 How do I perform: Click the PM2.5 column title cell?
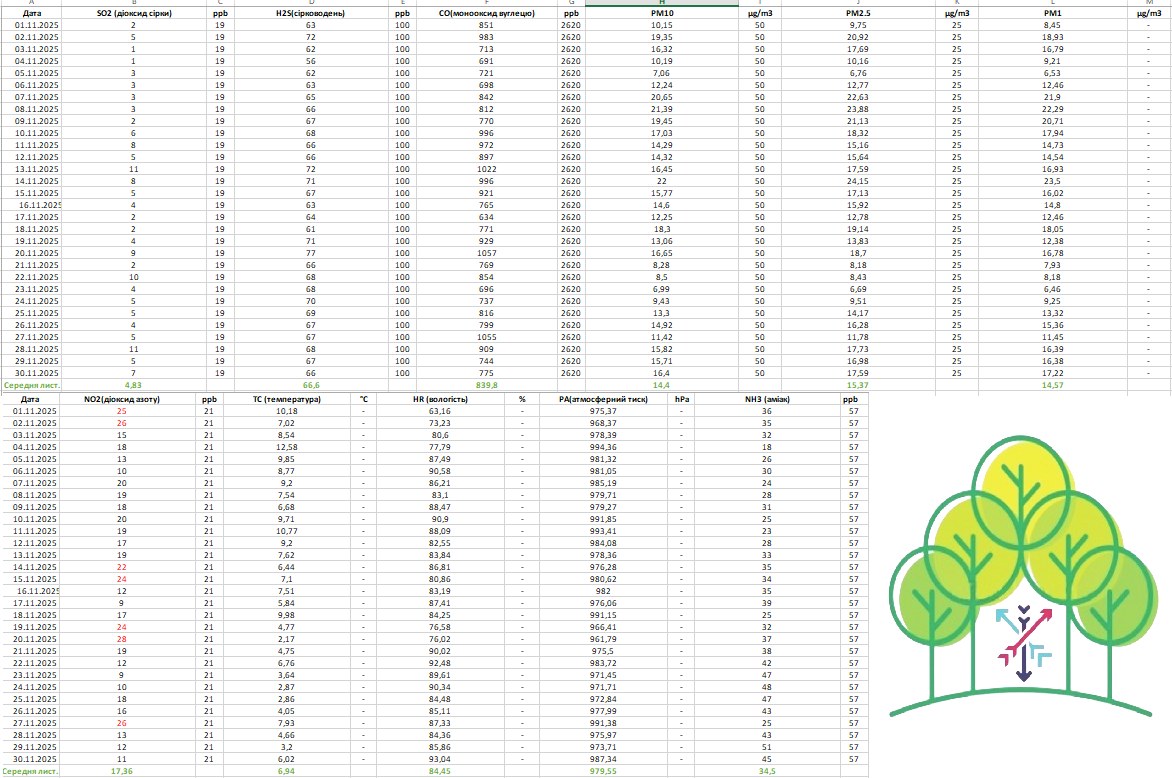point(857,14)
